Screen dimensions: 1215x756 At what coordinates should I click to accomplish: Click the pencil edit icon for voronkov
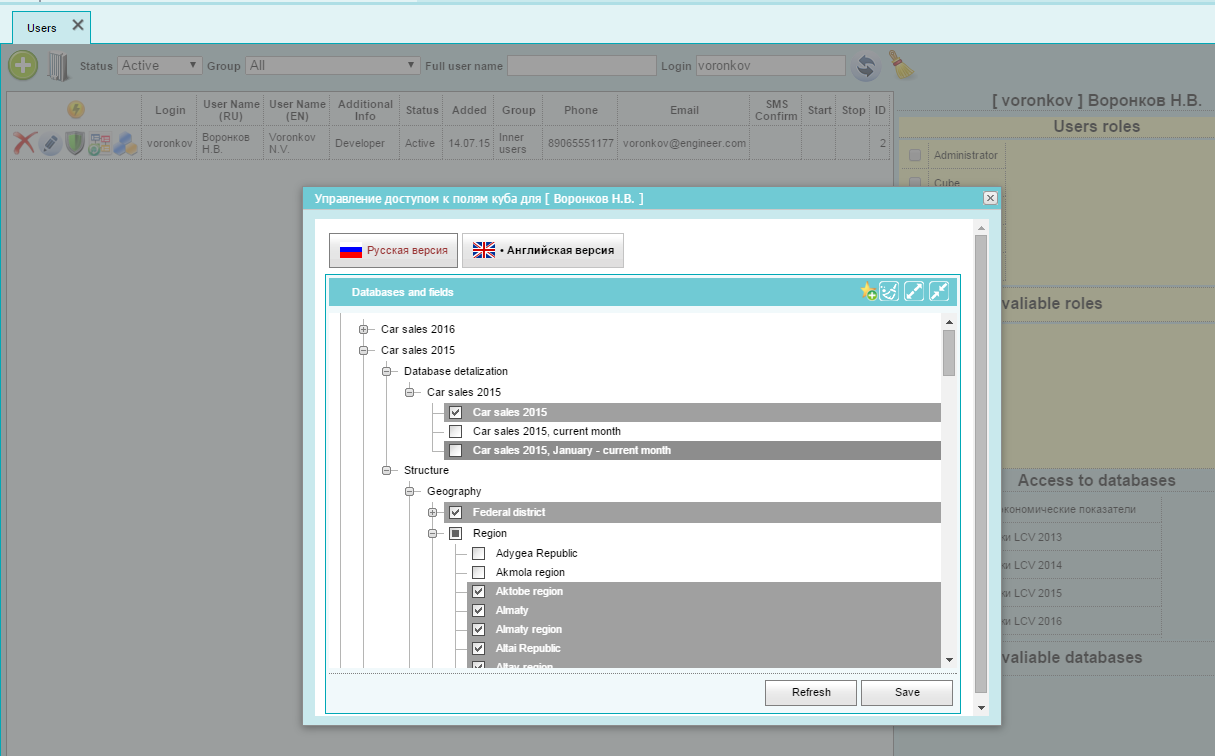point(50,143)
